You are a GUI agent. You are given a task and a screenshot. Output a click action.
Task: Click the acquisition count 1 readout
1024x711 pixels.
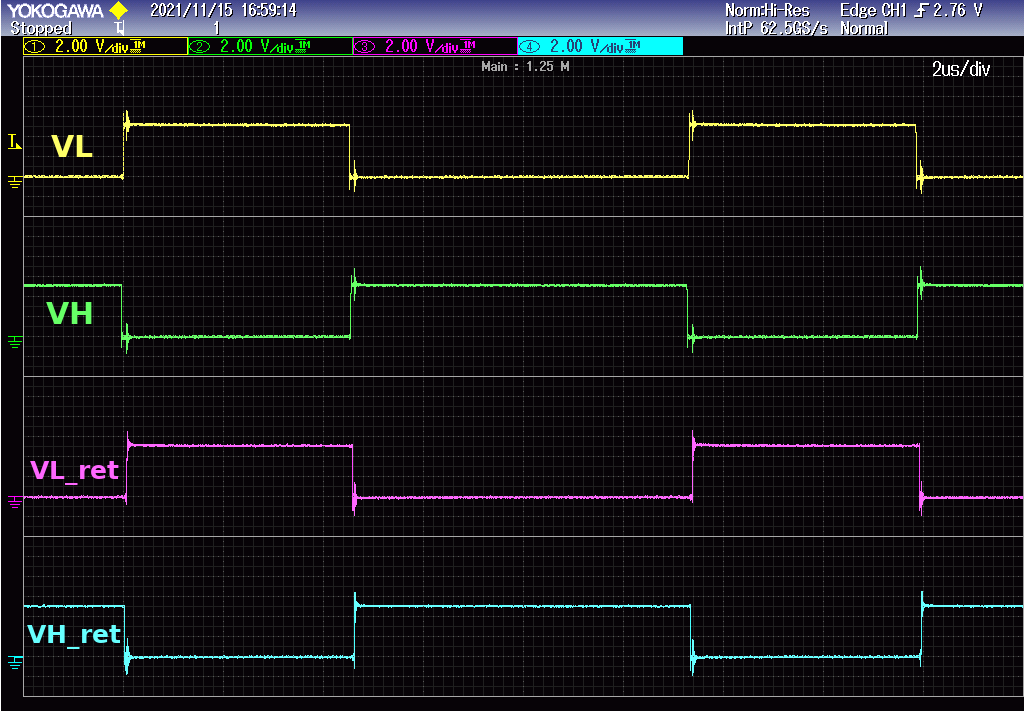point(217,29)
